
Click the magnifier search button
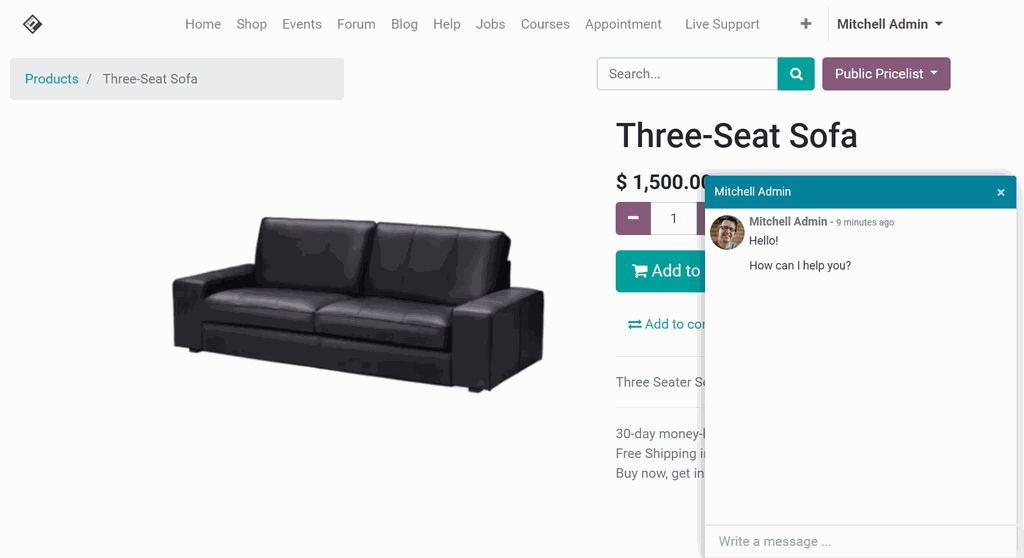(x=796, y=74)
